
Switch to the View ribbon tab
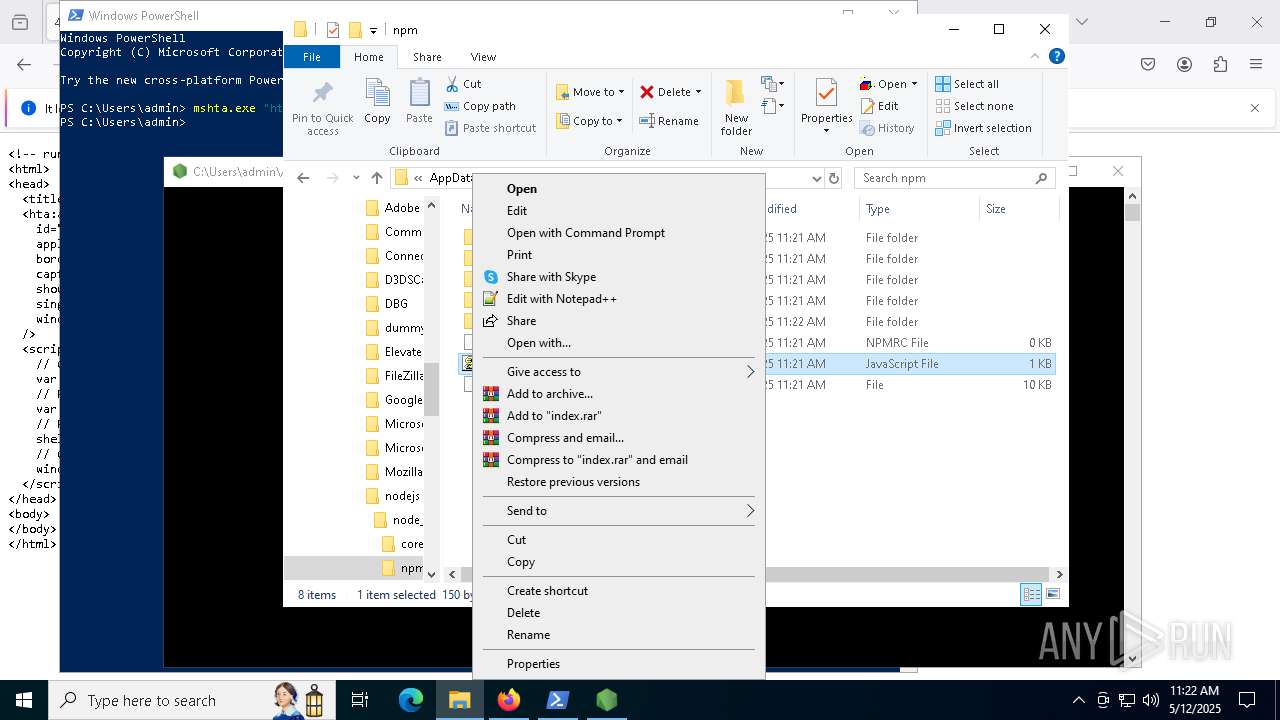tap(483, 57)
